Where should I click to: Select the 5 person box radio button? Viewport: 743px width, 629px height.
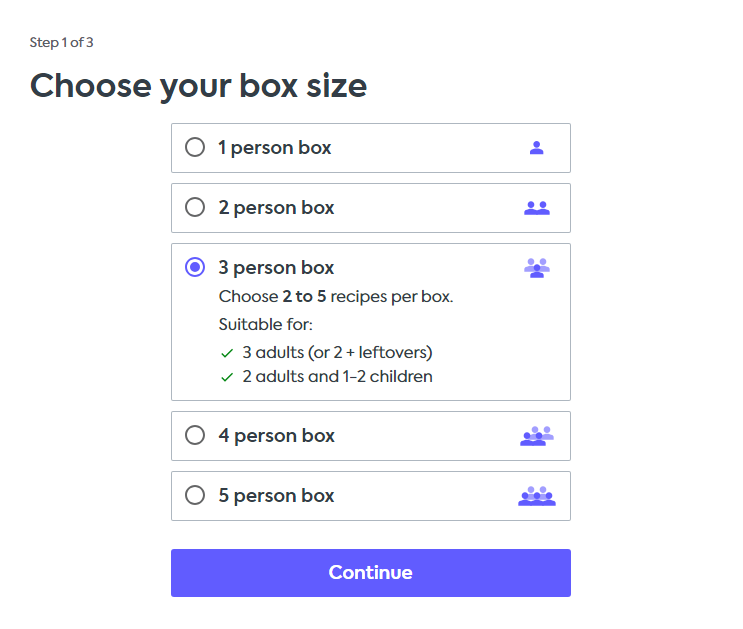pyautogui.click(x=195, y=495)
